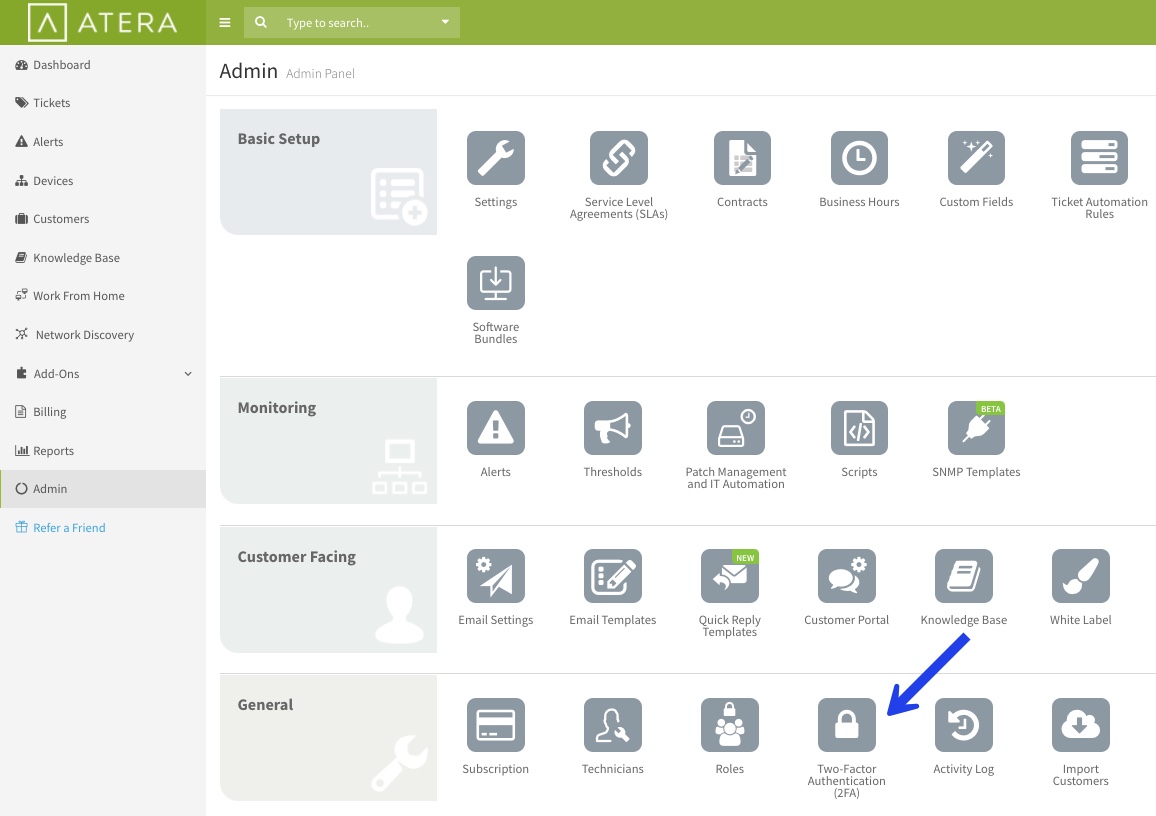
Task: Open Tickets in the sidebar
Action: [x=102, y=103]
